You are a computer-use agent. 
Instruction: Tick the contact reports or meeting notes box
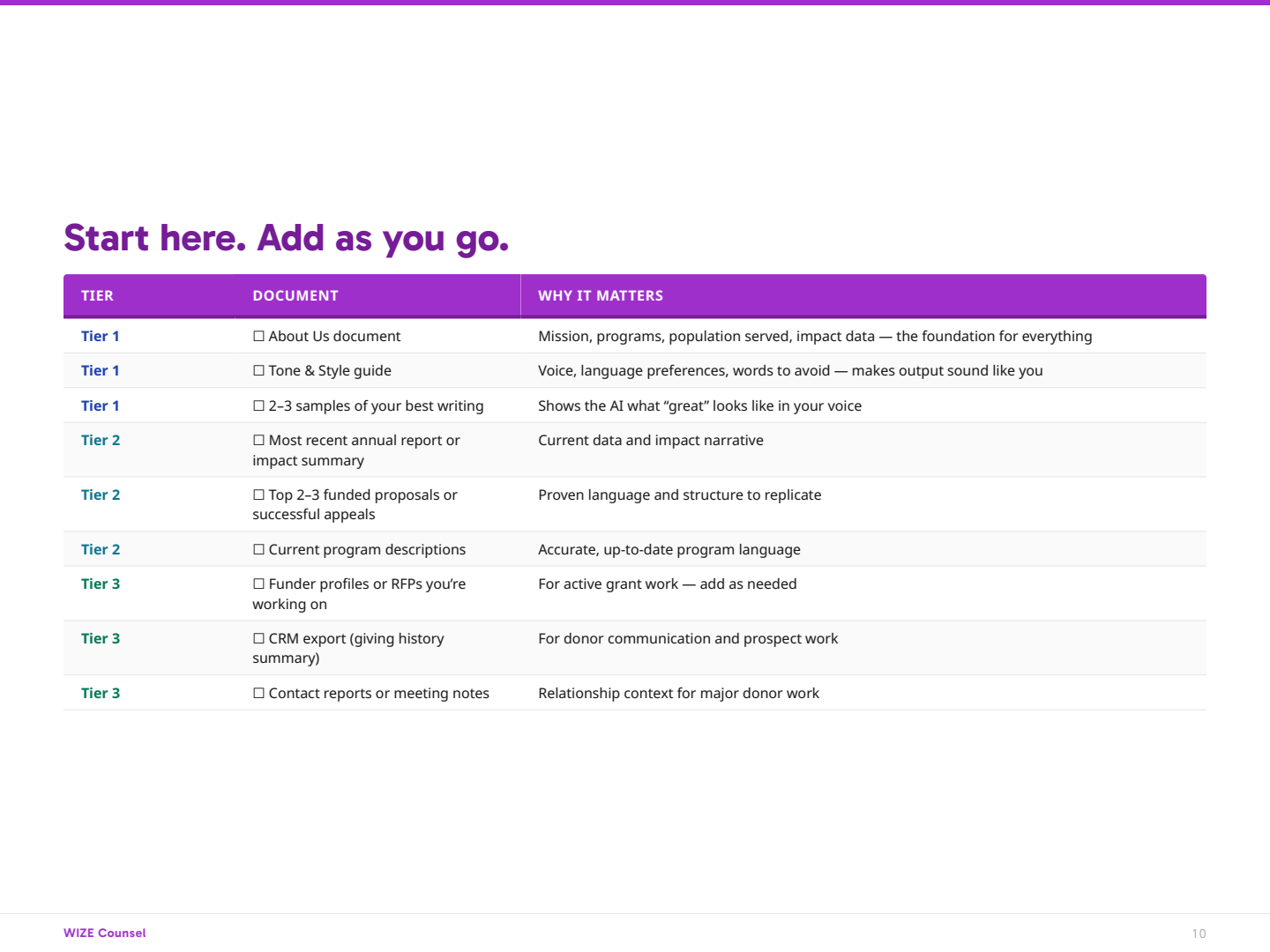click(x=258, y=693)
